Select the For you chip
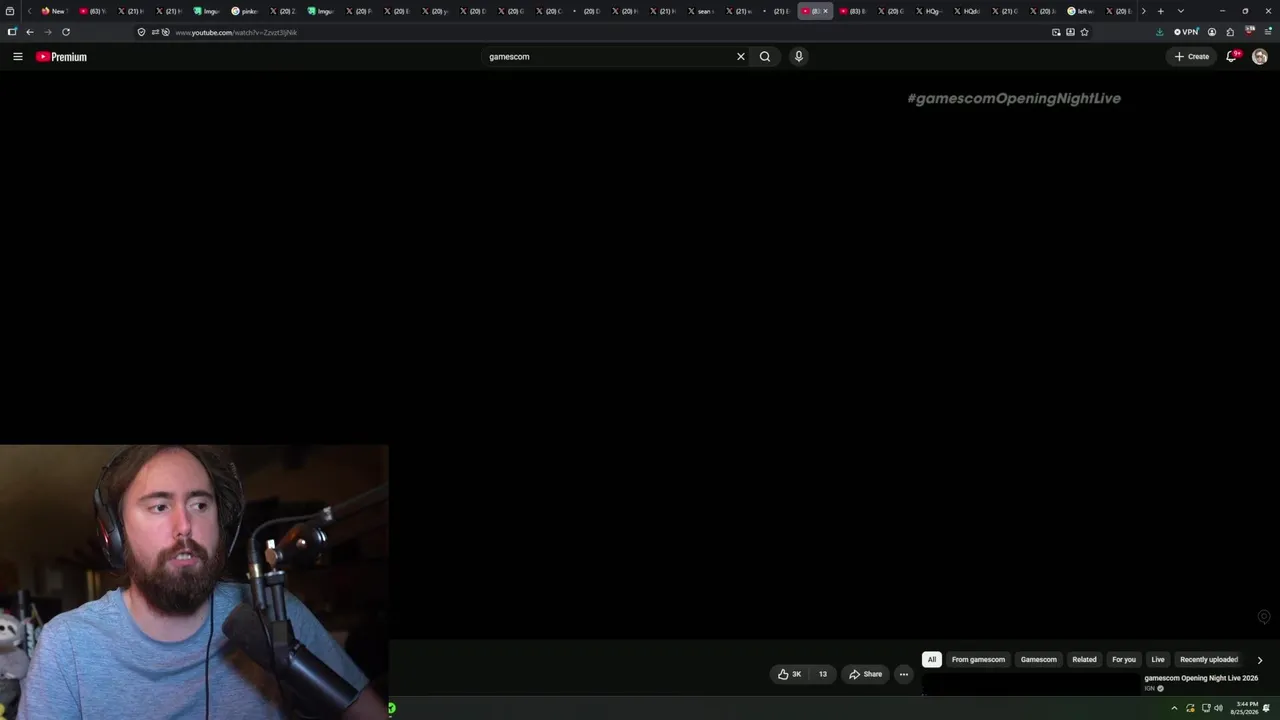1280x720 pixels. (1124, 660)
